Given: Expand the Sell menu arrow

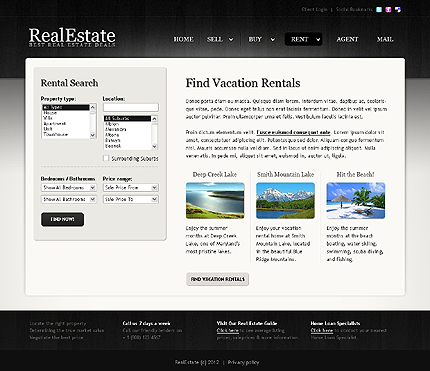Looking at the screenshot, I should point(231,39).
